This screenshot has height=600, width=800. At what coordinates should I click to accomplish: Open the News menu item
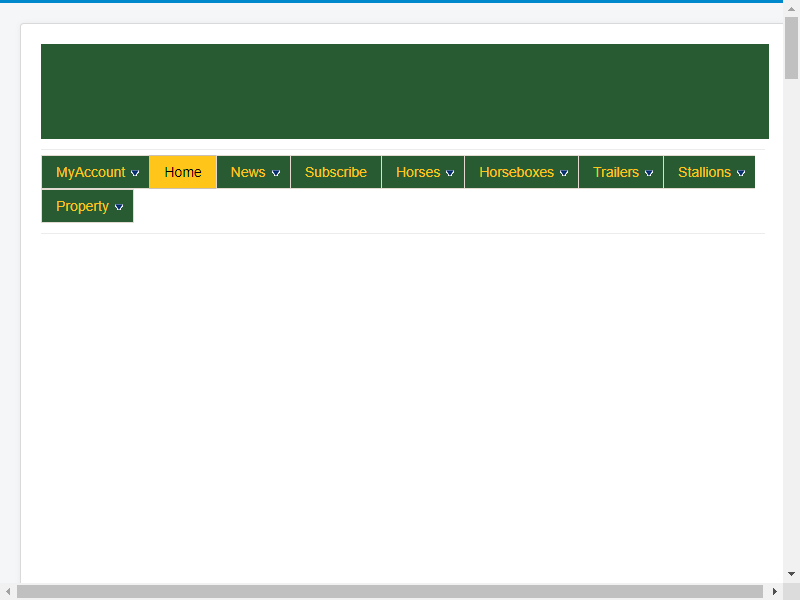pos(254,172)
